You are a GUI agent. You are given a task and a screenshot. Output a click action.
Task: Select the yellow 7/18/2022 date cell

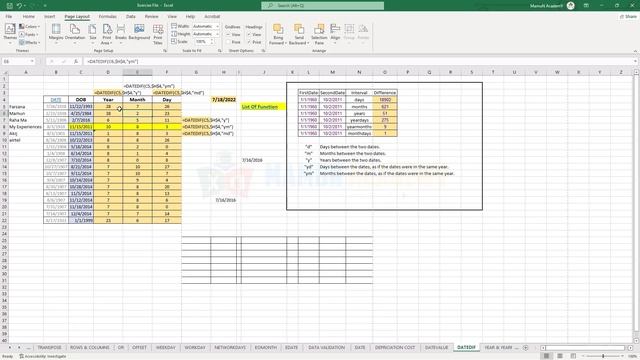[224, 100]
